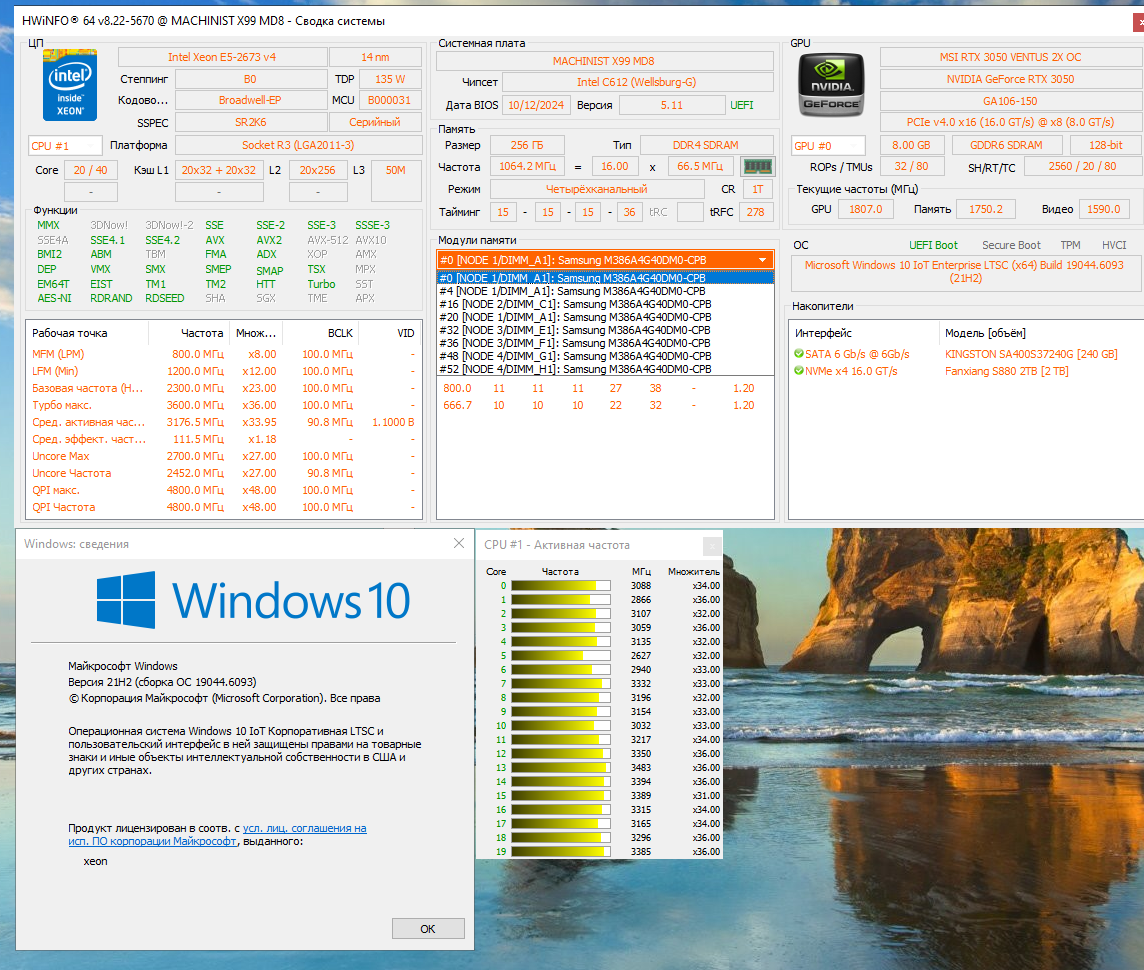Click the Intel C612 (Wellsburg-G) chipset field
The width and height of the screenshot is (1144, 970).
pos(637,82)
